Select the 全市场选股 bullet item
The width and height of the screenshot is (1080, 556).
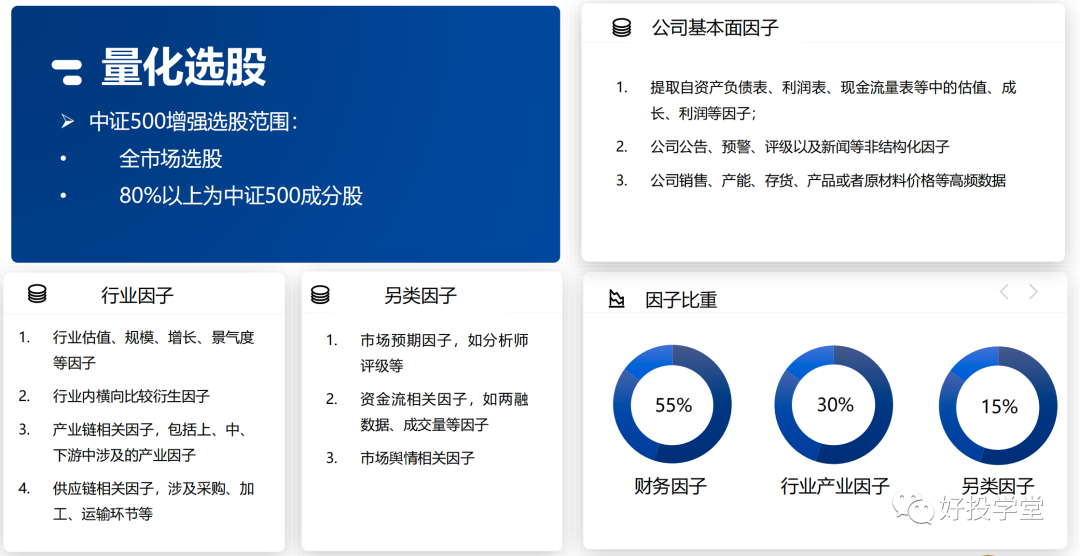(x=171, y=159)
